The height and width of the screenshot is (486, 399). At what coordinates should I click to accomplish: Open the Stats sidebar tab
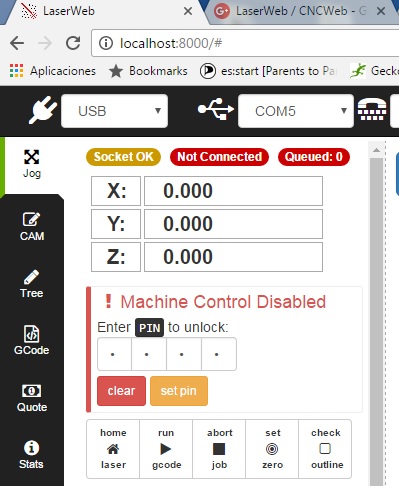click(32, 455)
